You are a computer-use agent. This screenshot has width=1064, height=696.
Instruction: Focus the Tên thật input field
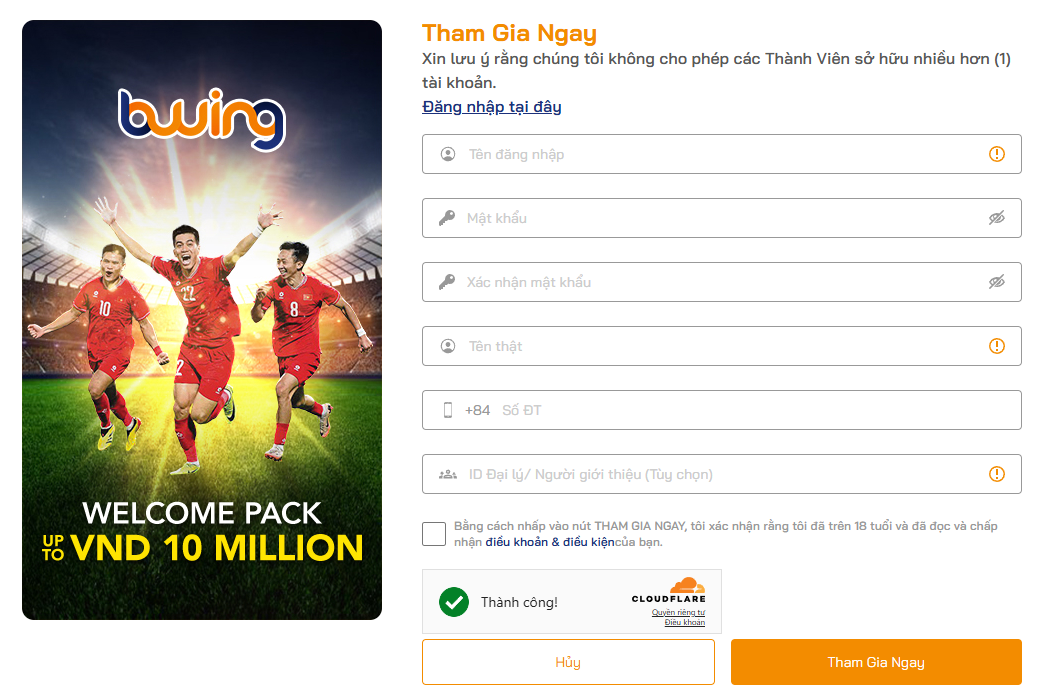[x=720, y=346]
